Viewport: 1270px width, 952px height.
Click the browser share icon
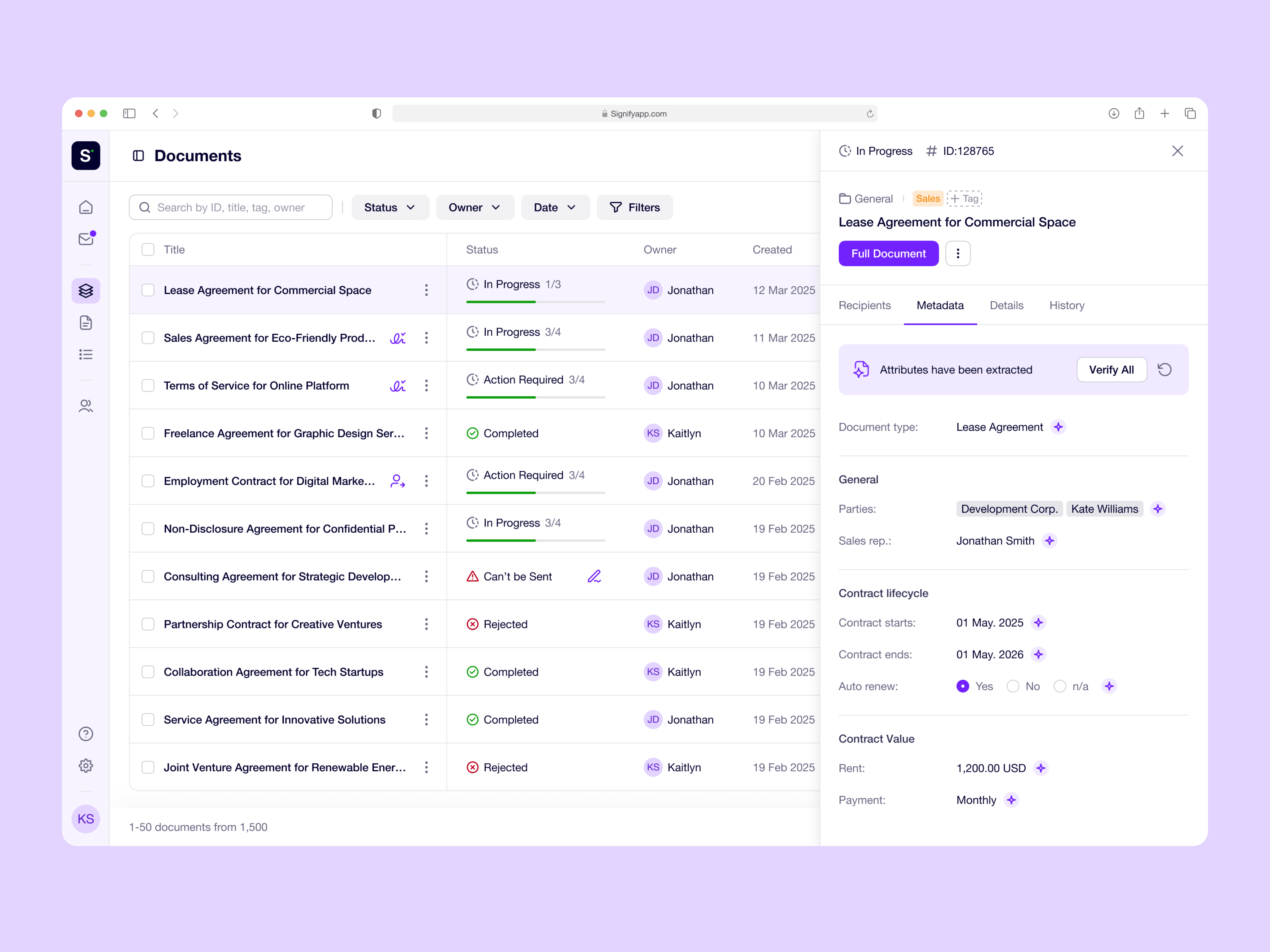(1139, 114)
